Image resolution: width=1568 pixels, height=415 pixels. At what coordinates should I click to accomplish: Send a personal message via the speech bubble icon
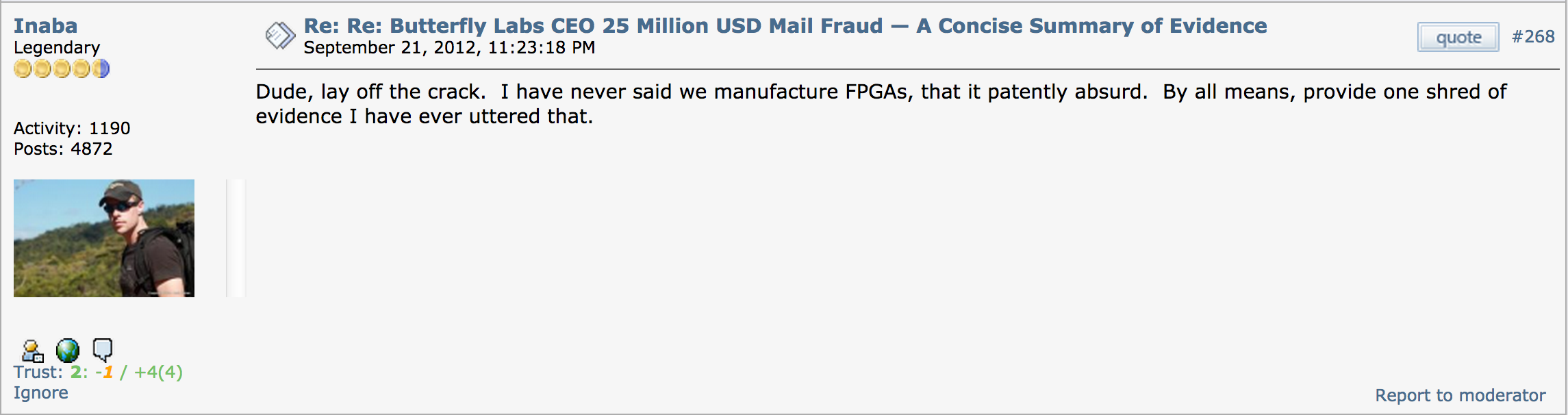pos(103,350)
